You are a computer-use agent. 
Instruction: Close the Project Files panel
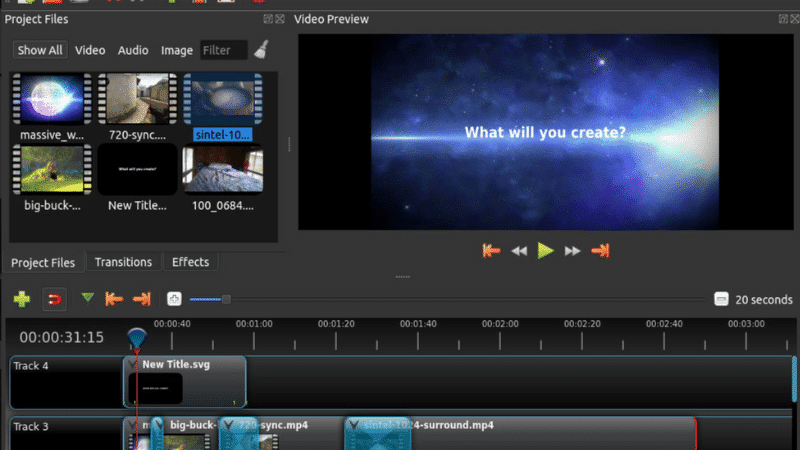[x=280, y=19]
